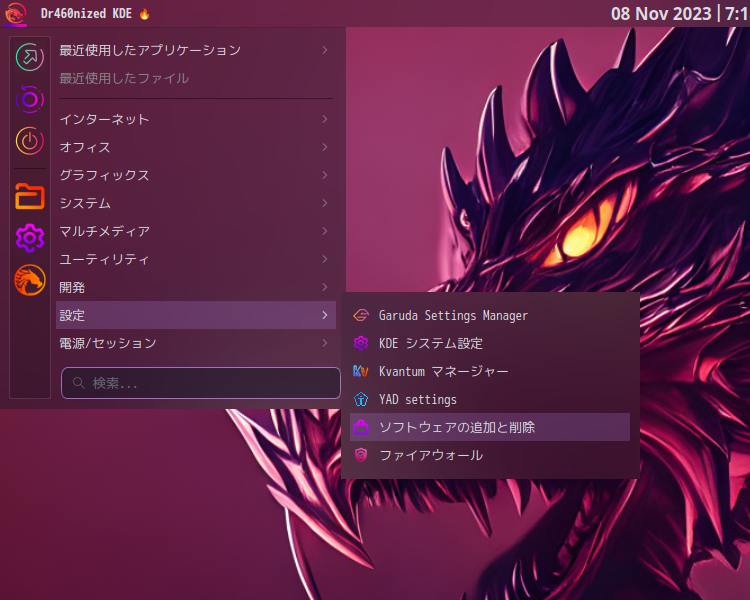
Task: Expand the 最近使用したアプリケーション chevron
Action: [325, 50]
